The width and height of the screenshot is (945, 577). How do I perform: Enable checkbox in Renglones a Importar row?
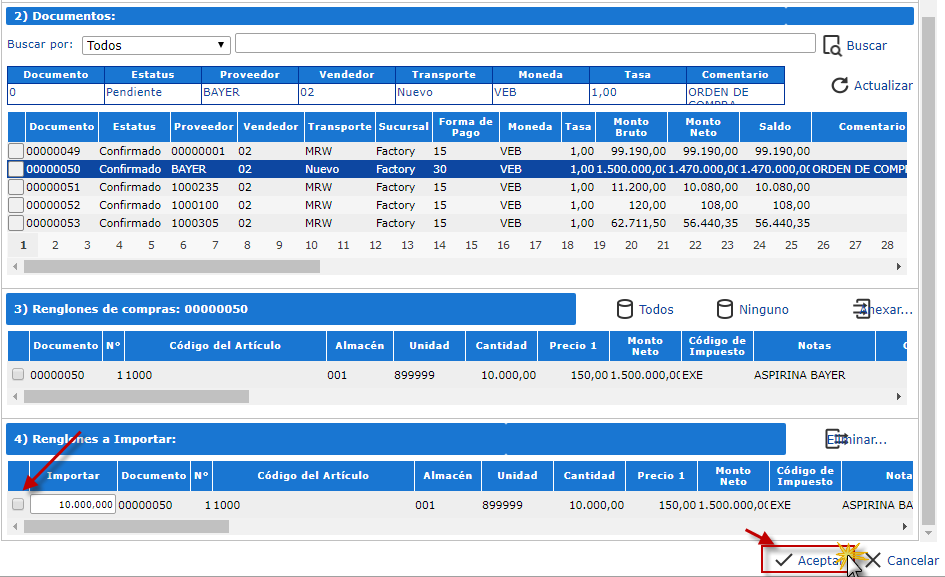coord(18,505)
